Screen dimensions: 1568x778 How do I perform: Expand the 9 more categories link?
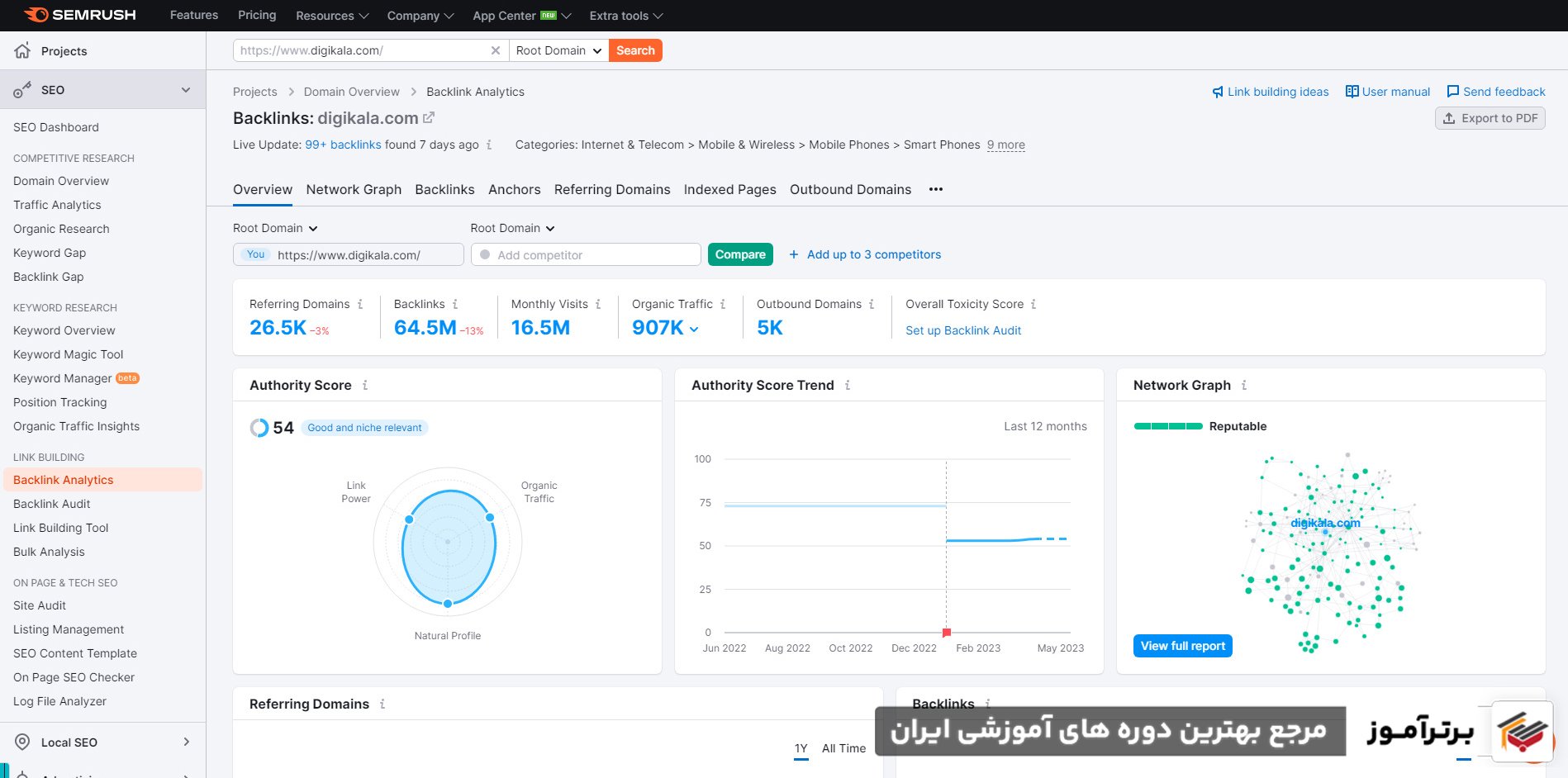1006,145
